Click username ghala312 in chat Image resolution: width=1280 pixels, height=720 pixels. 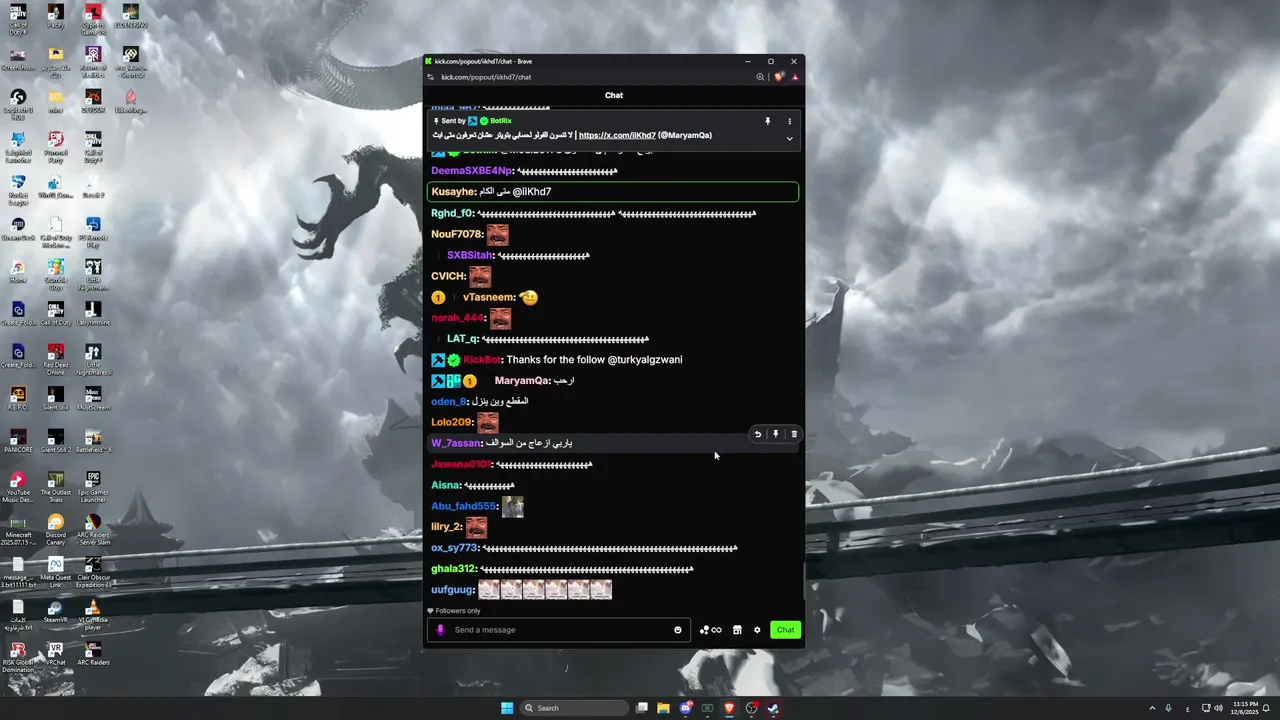pyautogui.click(x=453, y=569)
